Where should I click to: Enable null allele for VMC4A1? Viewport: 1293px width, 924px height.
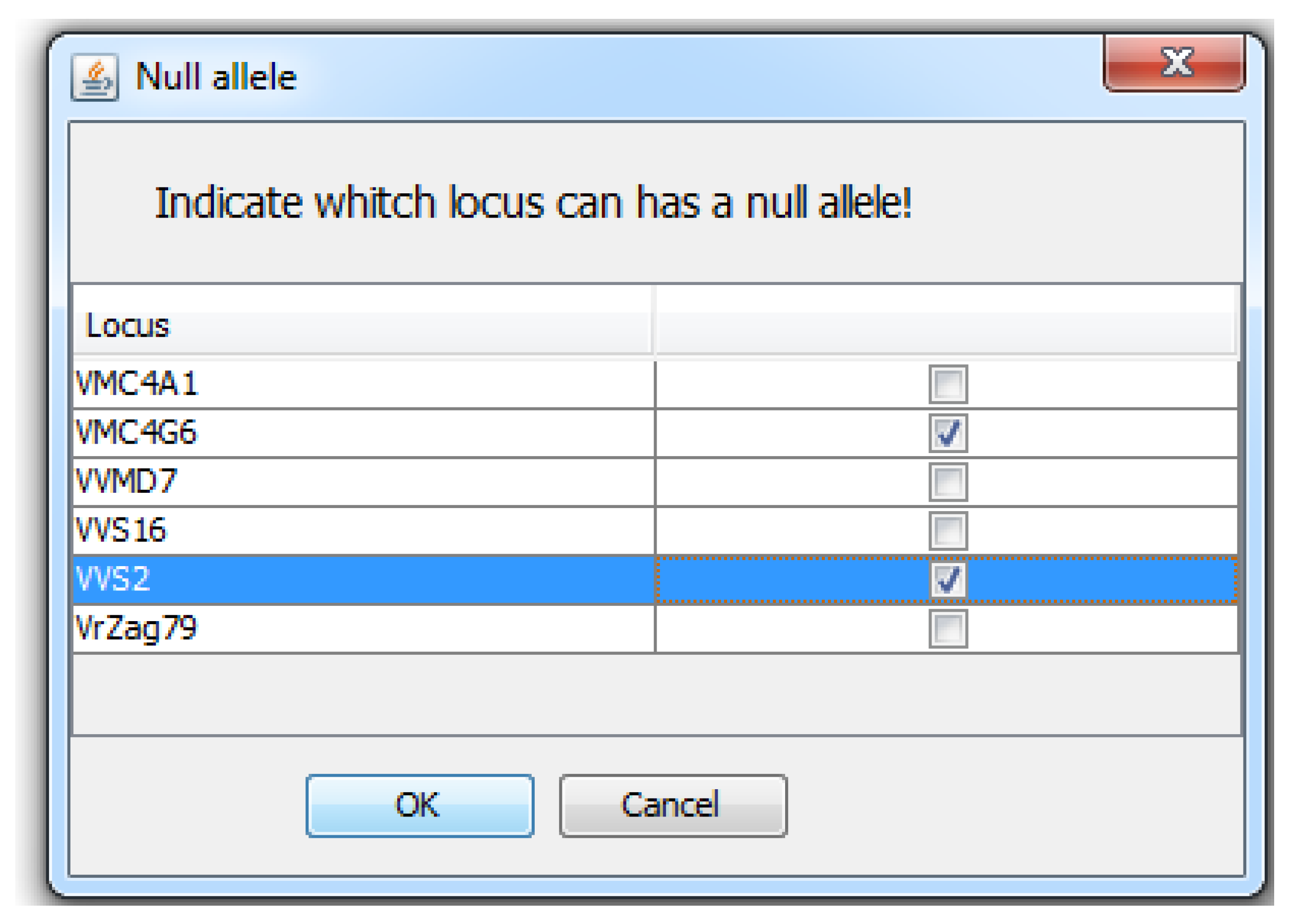tap(948, 385)
